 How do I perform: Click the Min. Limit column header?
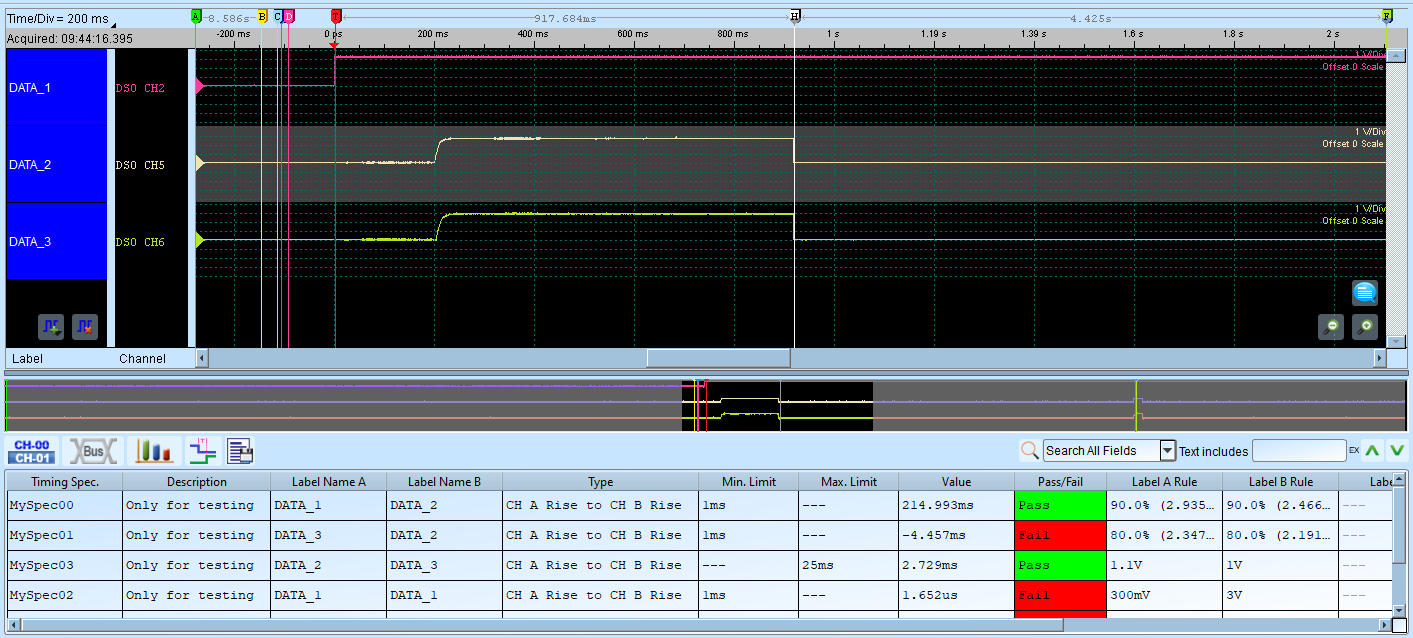click(748, 481)
